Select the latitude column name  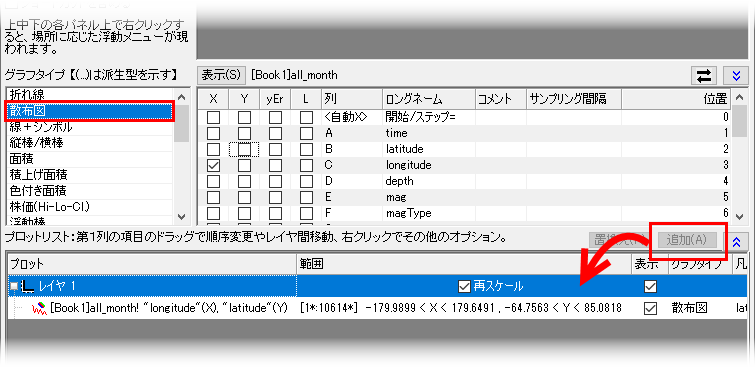tap(404, 149)
